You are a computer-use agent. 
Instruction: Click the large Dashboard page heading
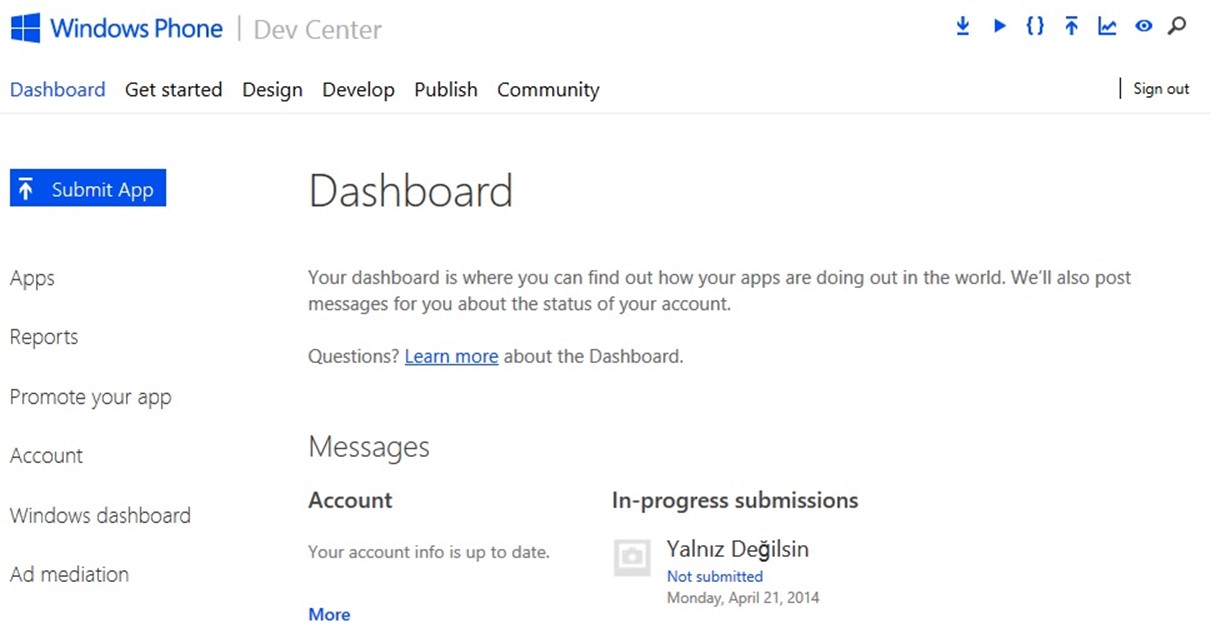410,190
